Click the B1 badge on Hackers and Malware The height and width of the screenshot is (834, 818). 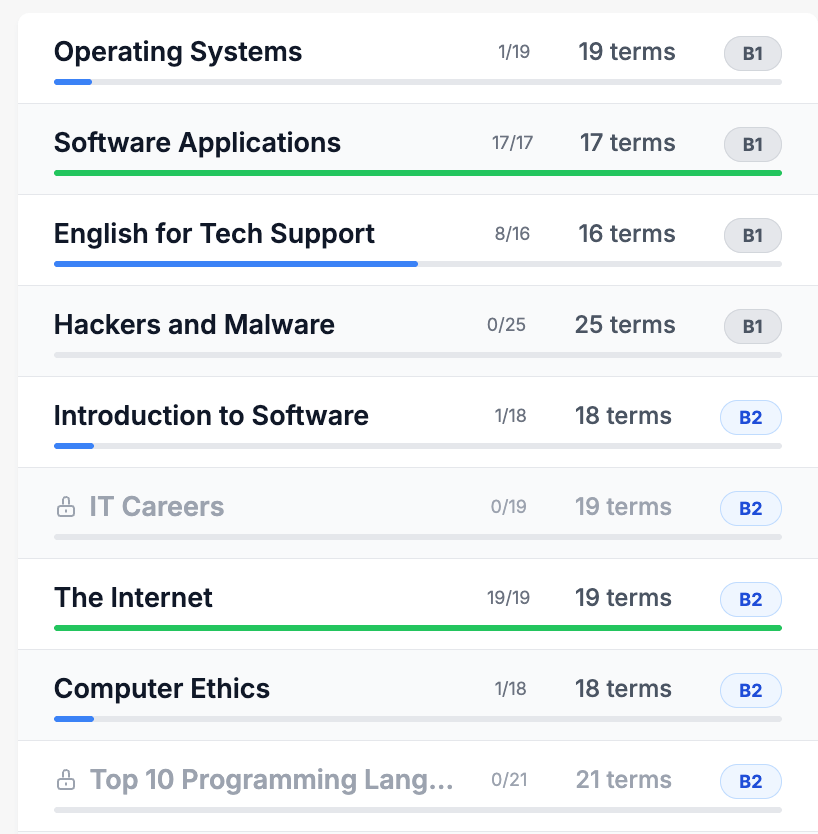tap(752, 326)
